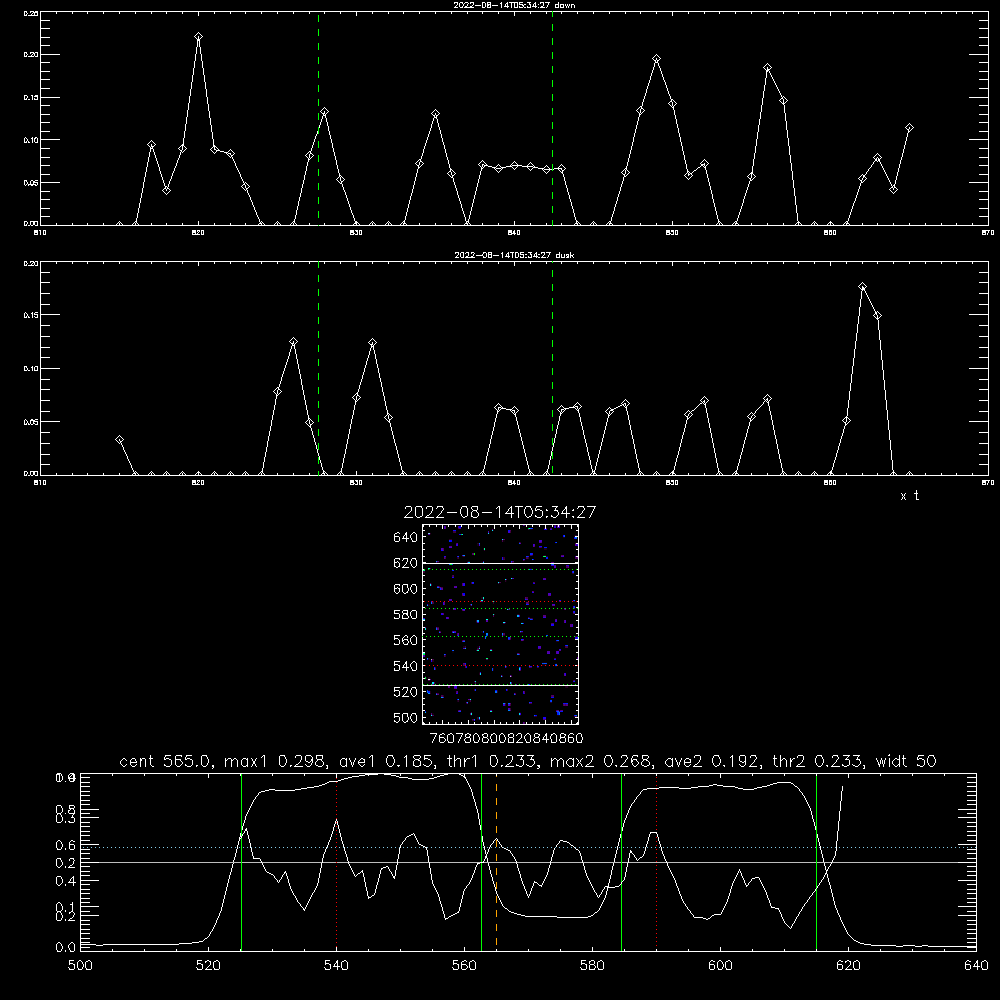Screen dimensions: 1000x1000
Task: Click the "0.0" y-axis label of the bottom plot
Action: [x=66, y=948]
